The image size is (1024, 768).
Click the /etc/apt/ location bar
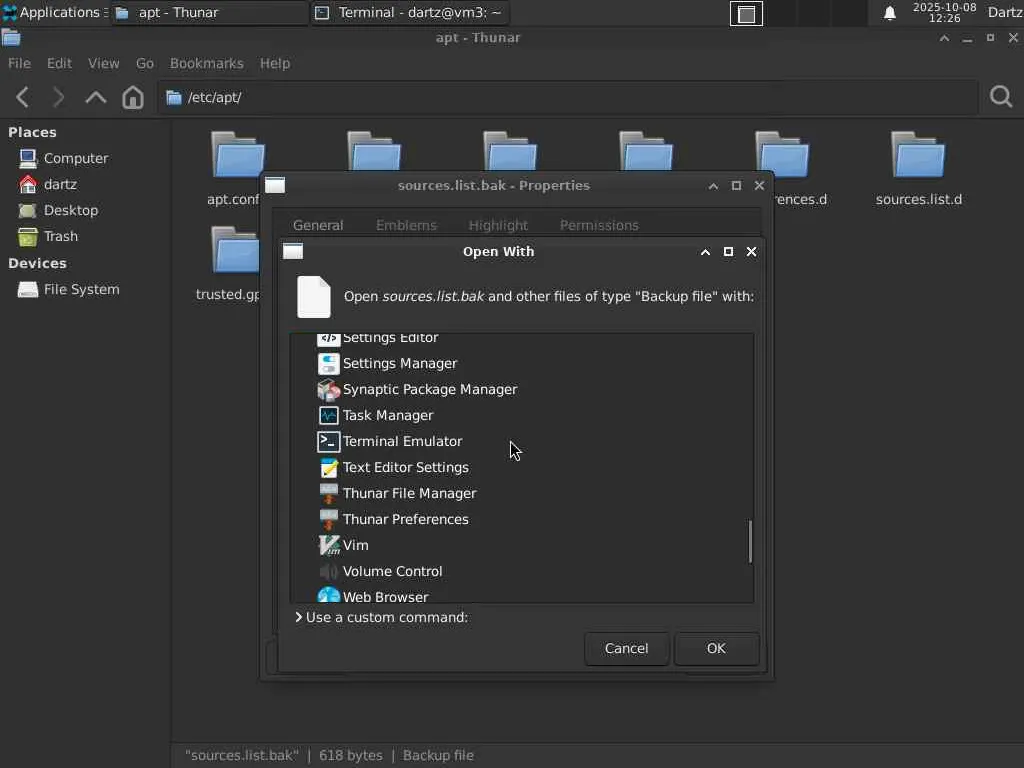tap(568, 97)
